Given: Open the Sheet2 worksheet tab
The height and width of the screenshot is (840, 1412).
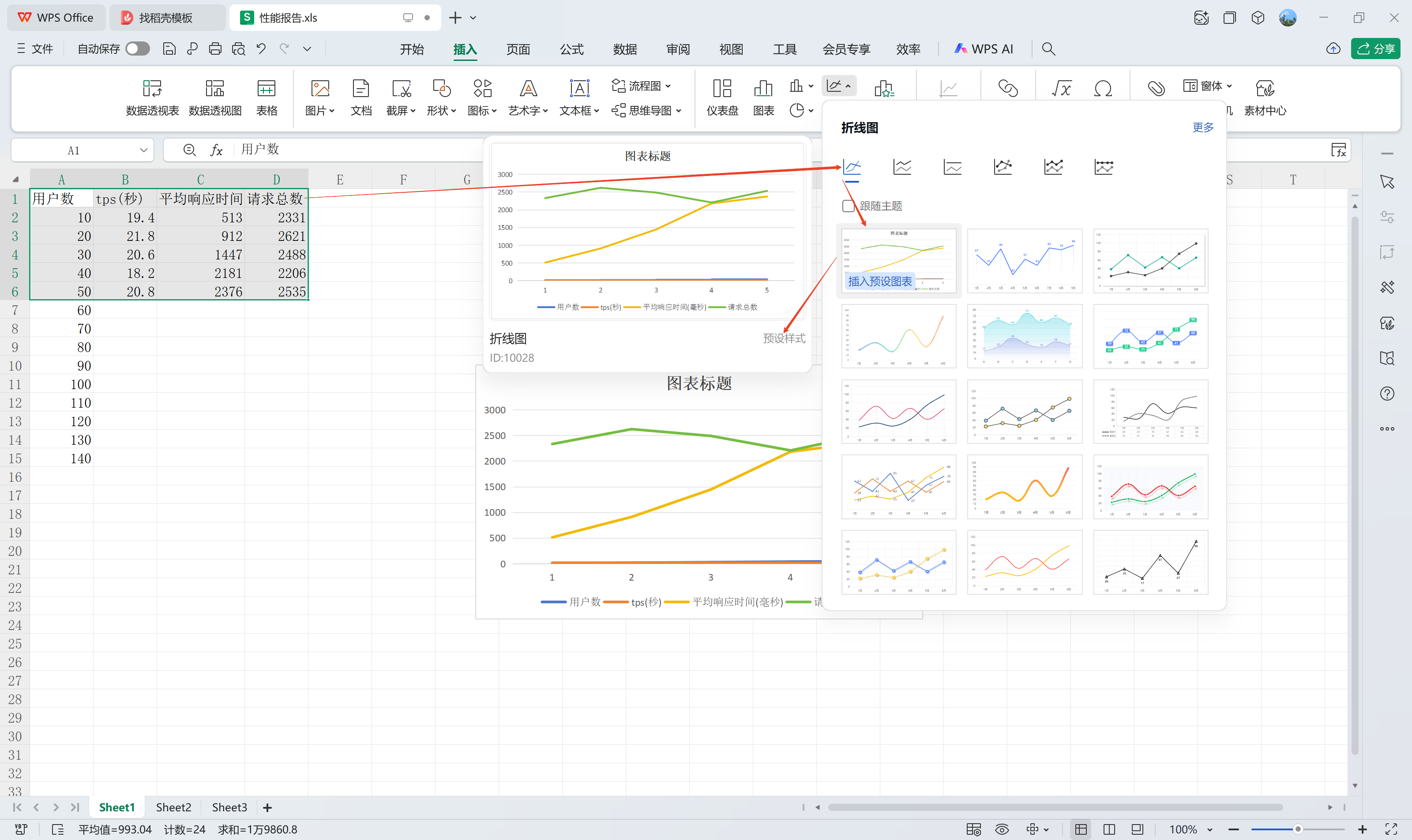Looking at the screenshot, I should (x=173, y=807).
